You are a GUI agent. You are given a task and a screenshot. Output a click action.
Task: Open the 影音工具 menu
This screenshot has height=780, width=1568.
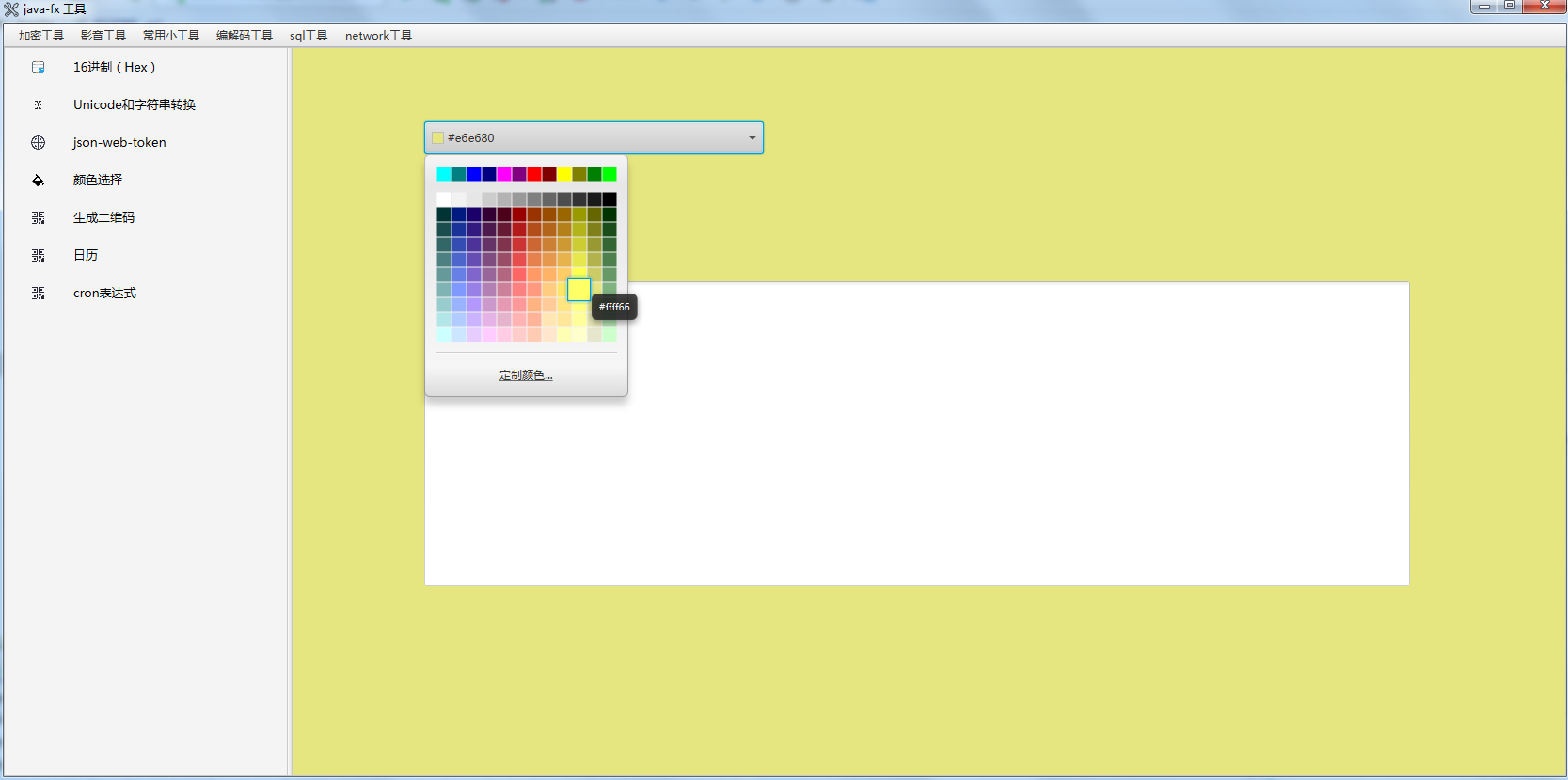click(103, 36)
